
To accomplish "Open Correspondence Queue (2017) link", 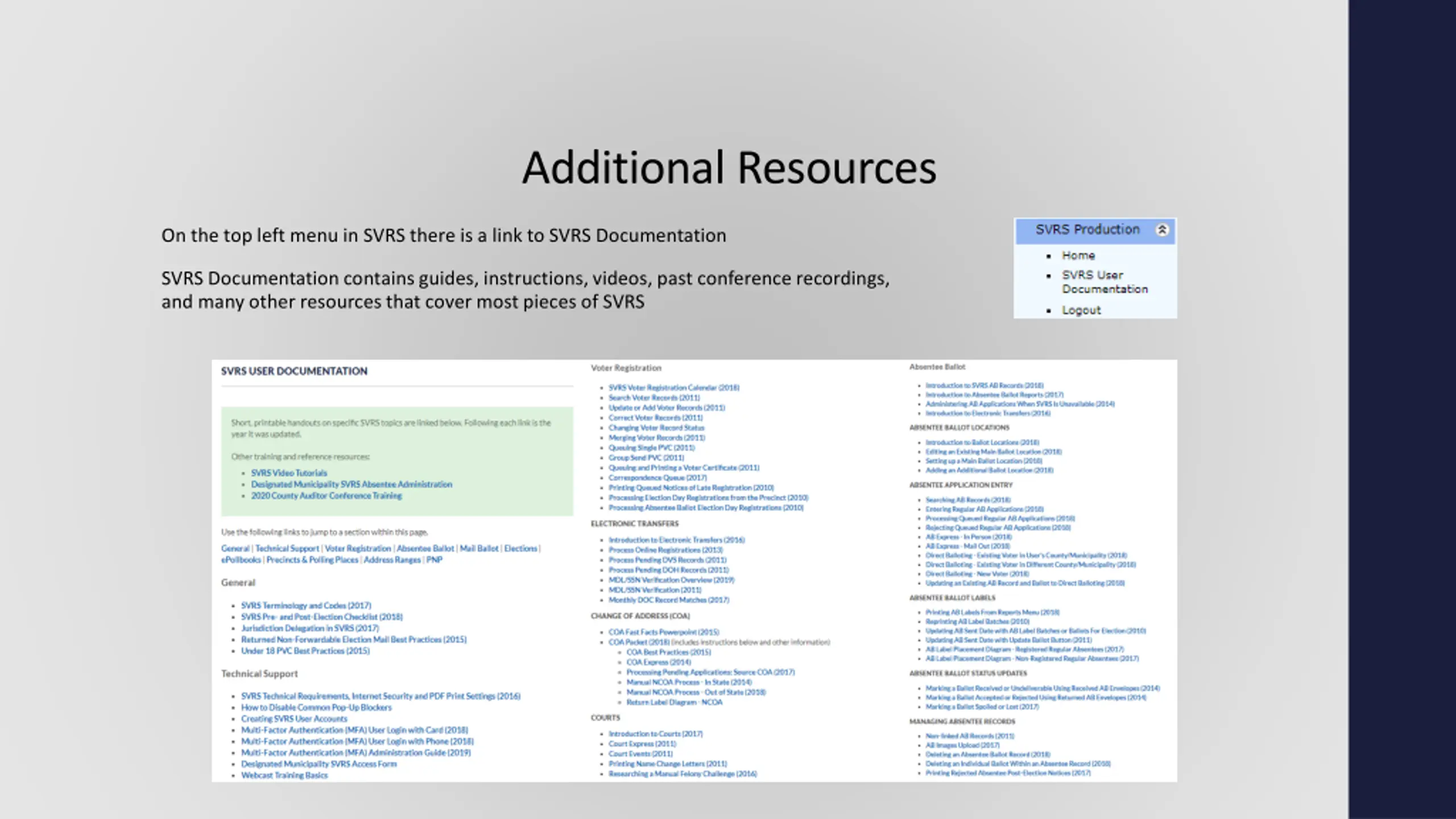I will [657, 478].
